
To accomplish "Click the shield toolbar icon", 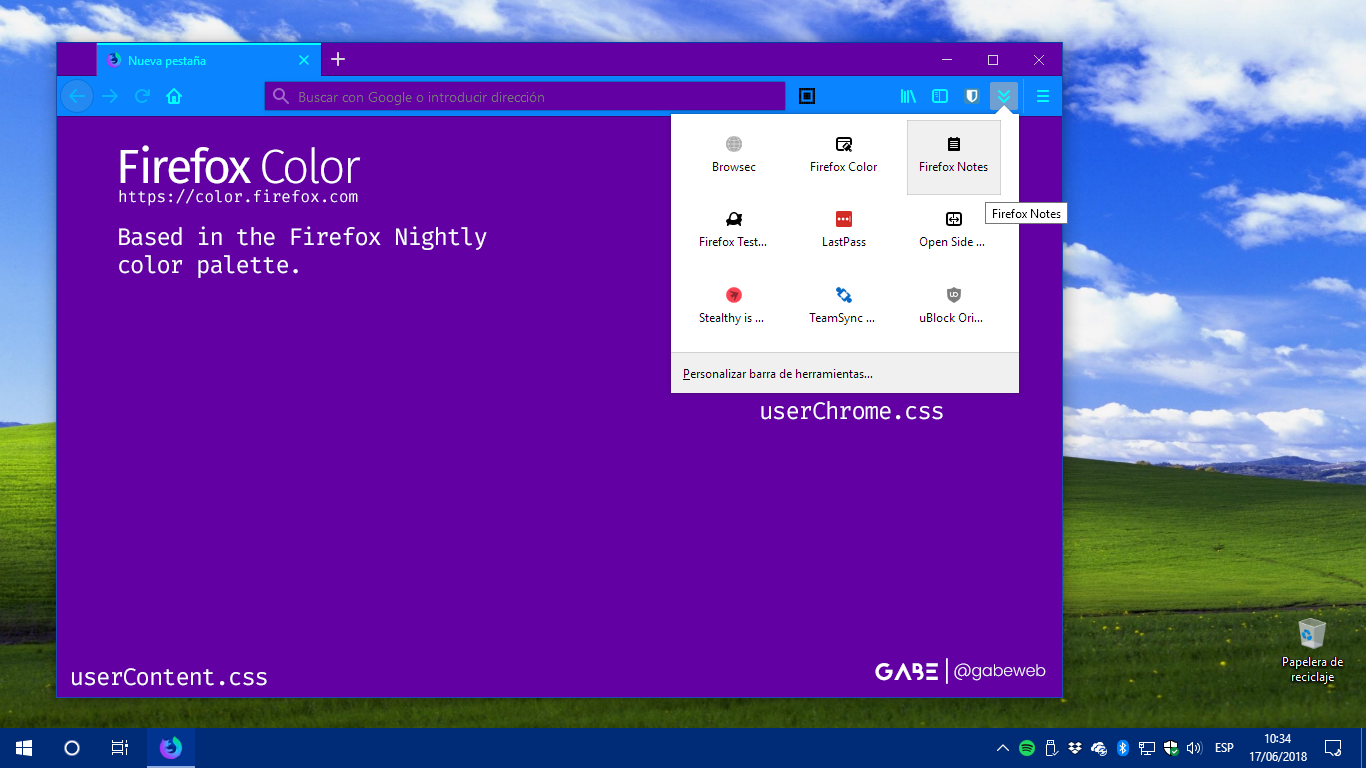I will click(x=972, y=97).
